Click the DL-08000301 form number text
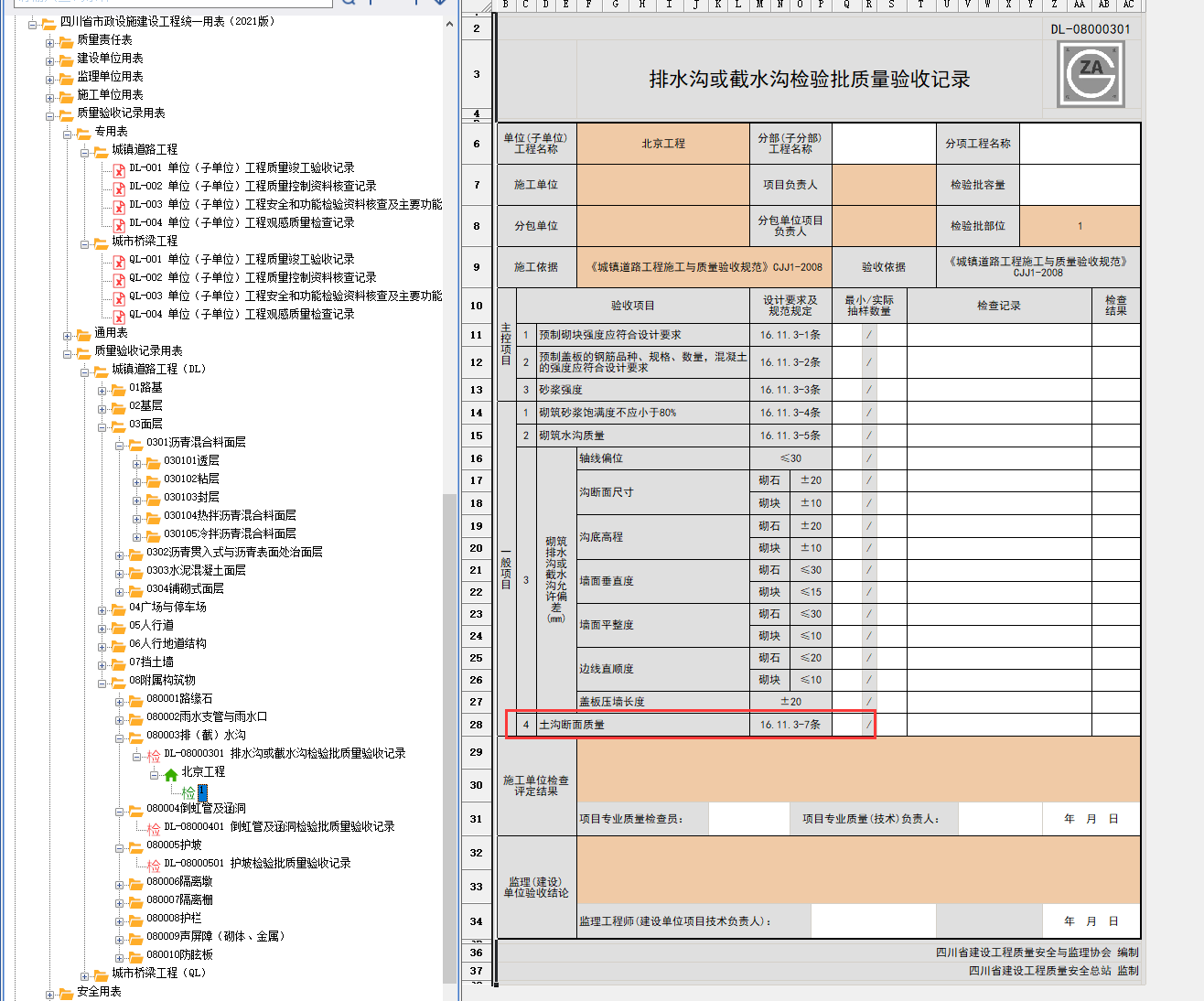Viewport: 1204px width, 1001px height. [1091, 29]
